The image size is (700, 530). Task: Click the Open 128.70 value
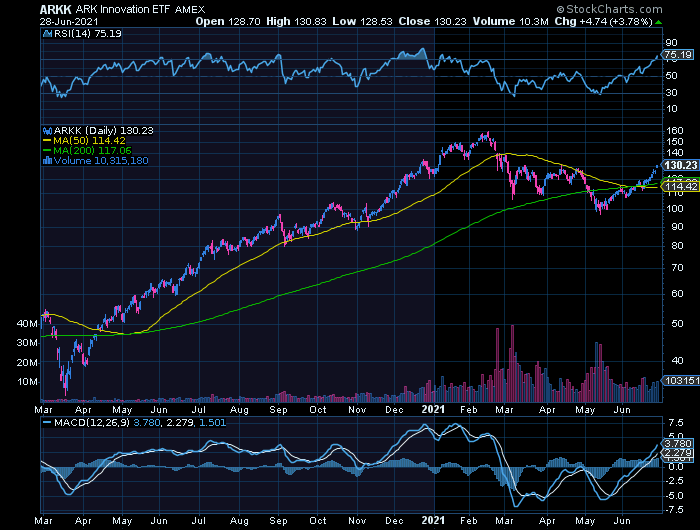228,21
